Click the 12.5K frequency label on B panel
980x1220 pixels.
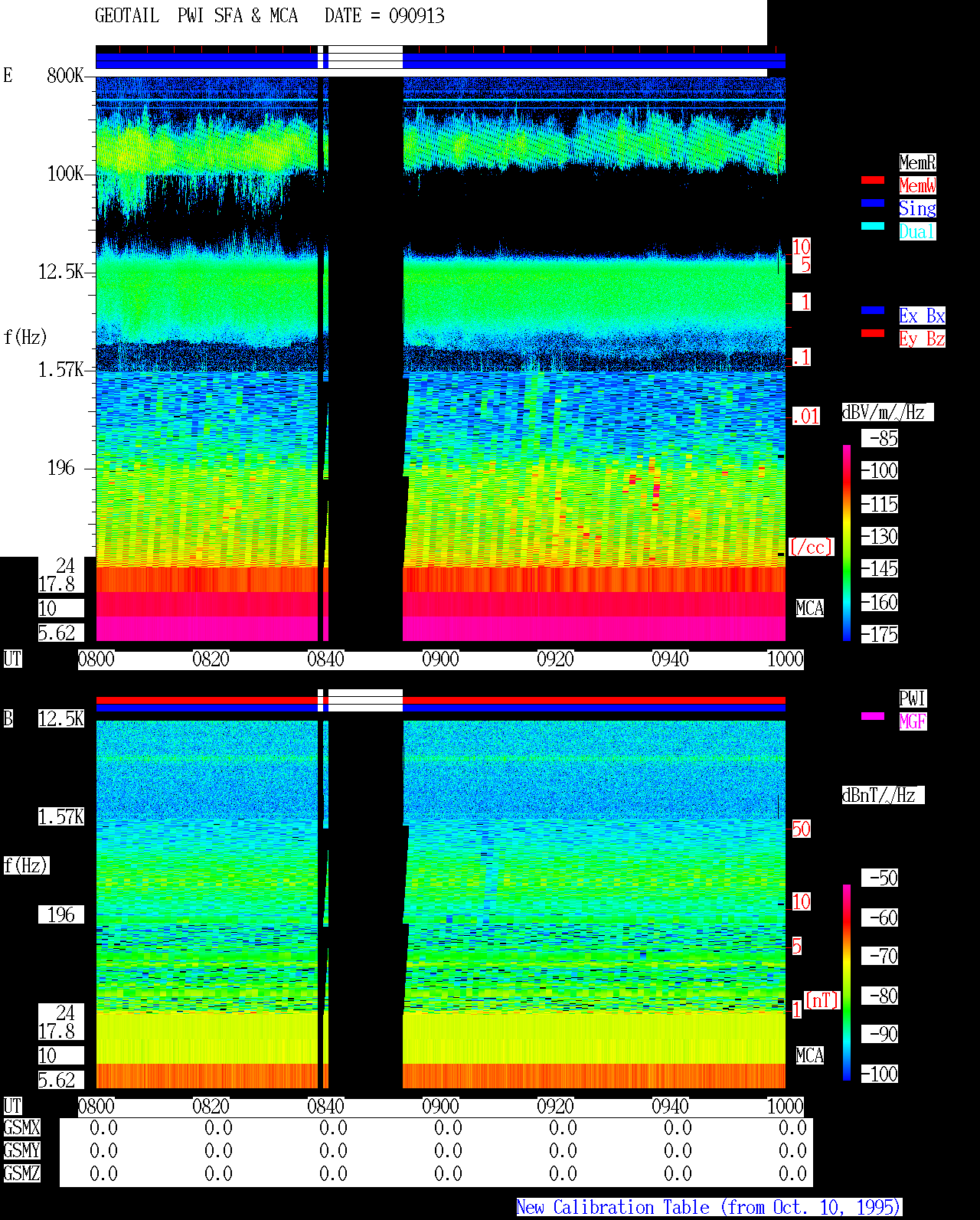pos(61,718)
